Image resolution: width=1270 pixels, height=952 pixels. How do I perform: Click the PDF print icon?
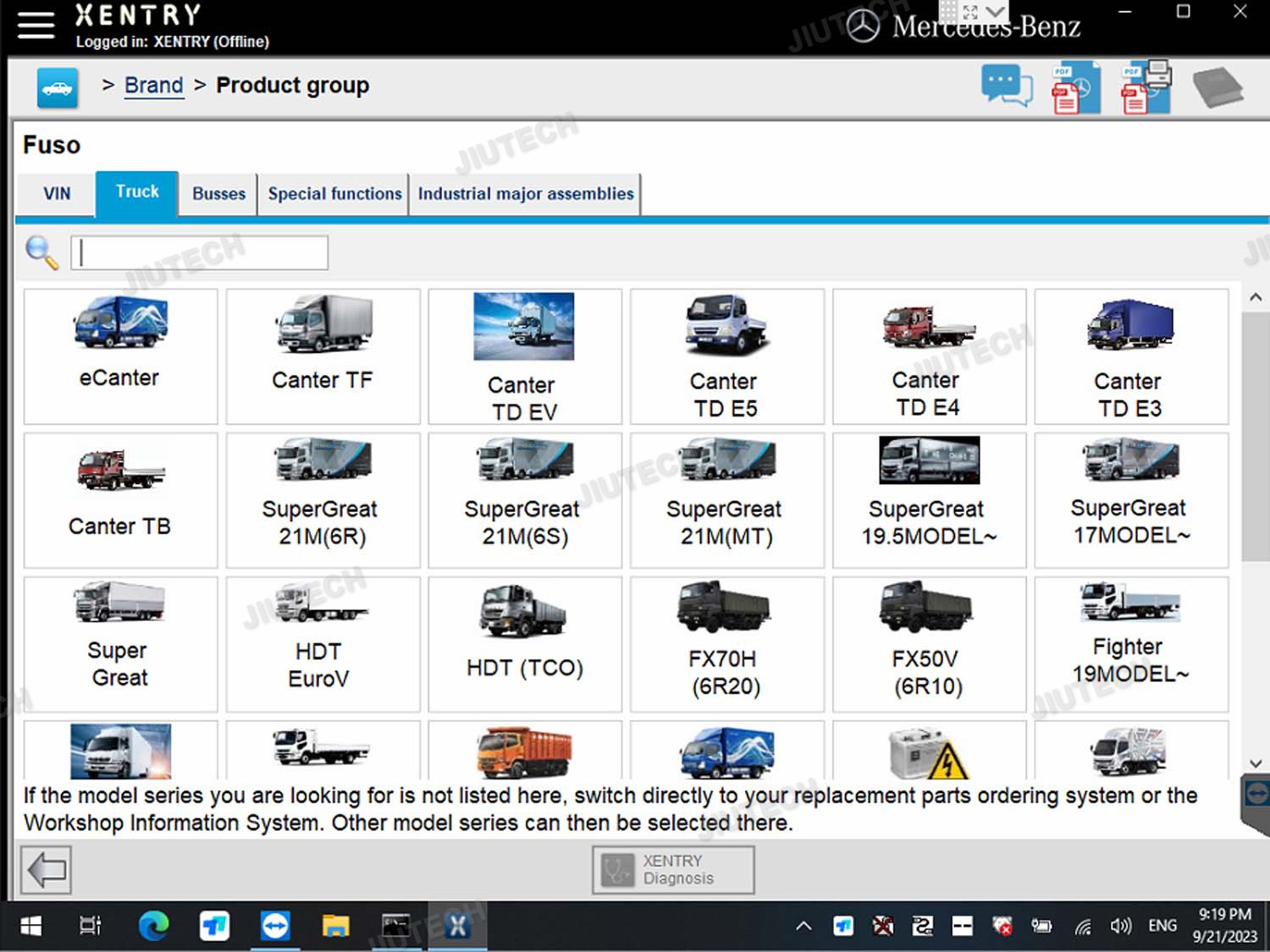click(1146, 87)
